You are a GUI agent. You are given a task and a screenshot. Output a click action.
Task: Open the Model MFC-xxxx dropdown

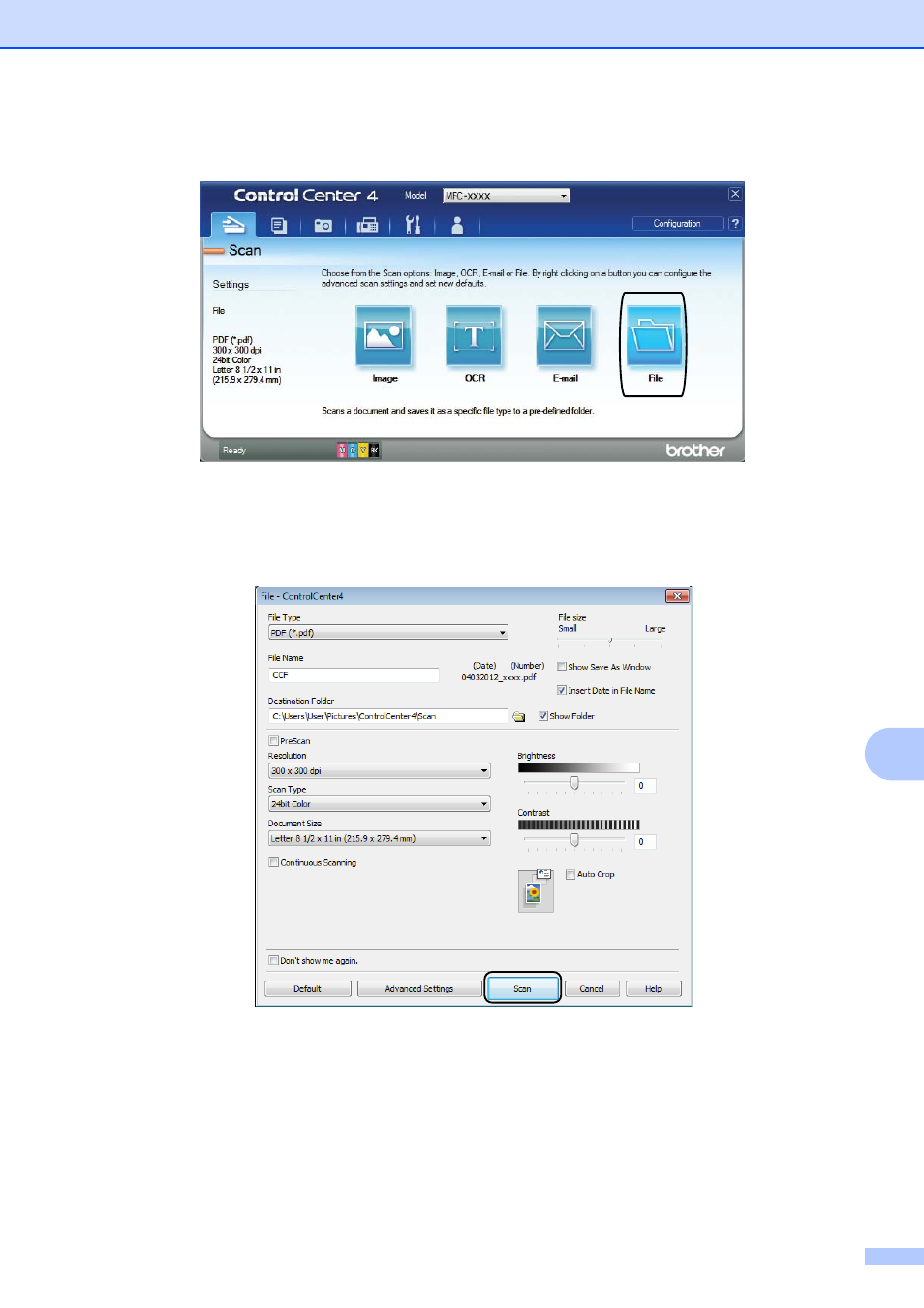[x=506, y=196]
